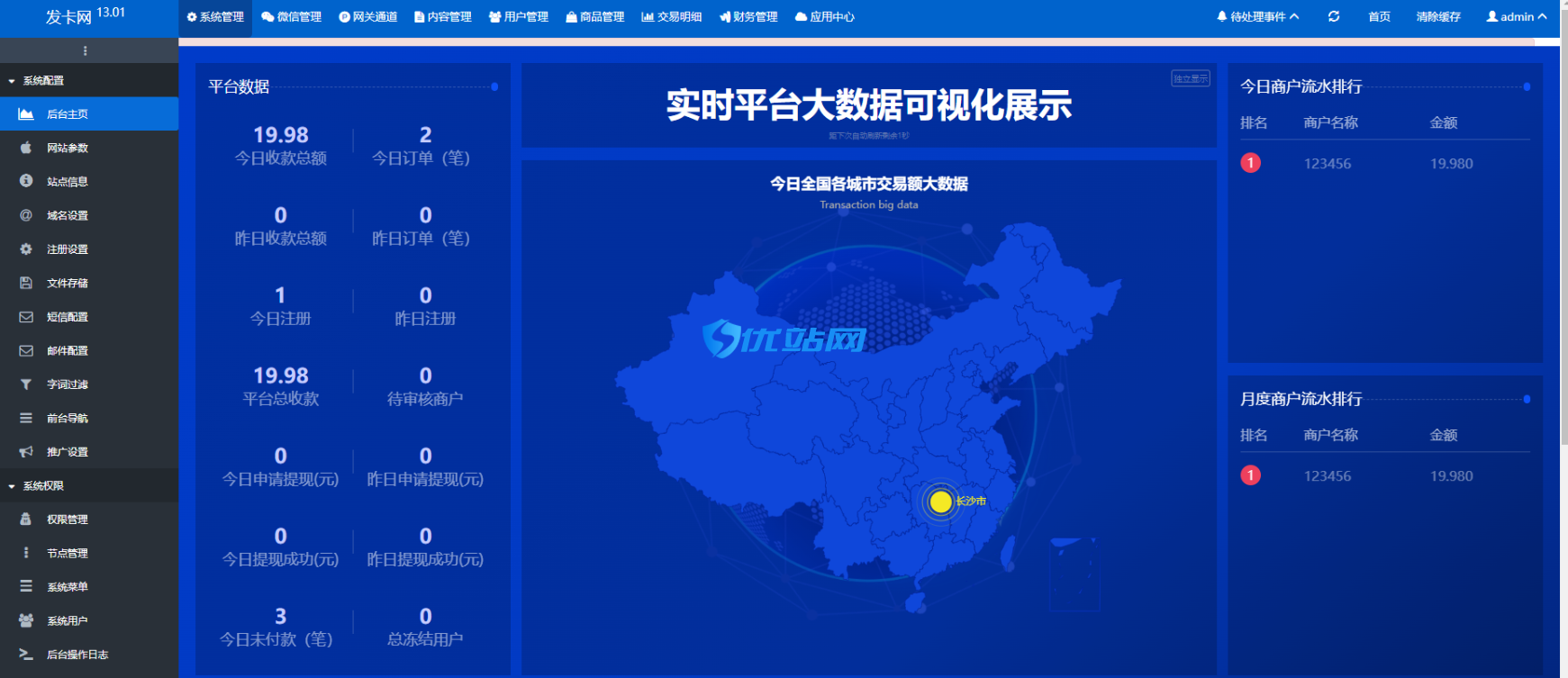Click the 昨日提现成功(元) stat
The image size is (1568, 678).
[425, 547]
